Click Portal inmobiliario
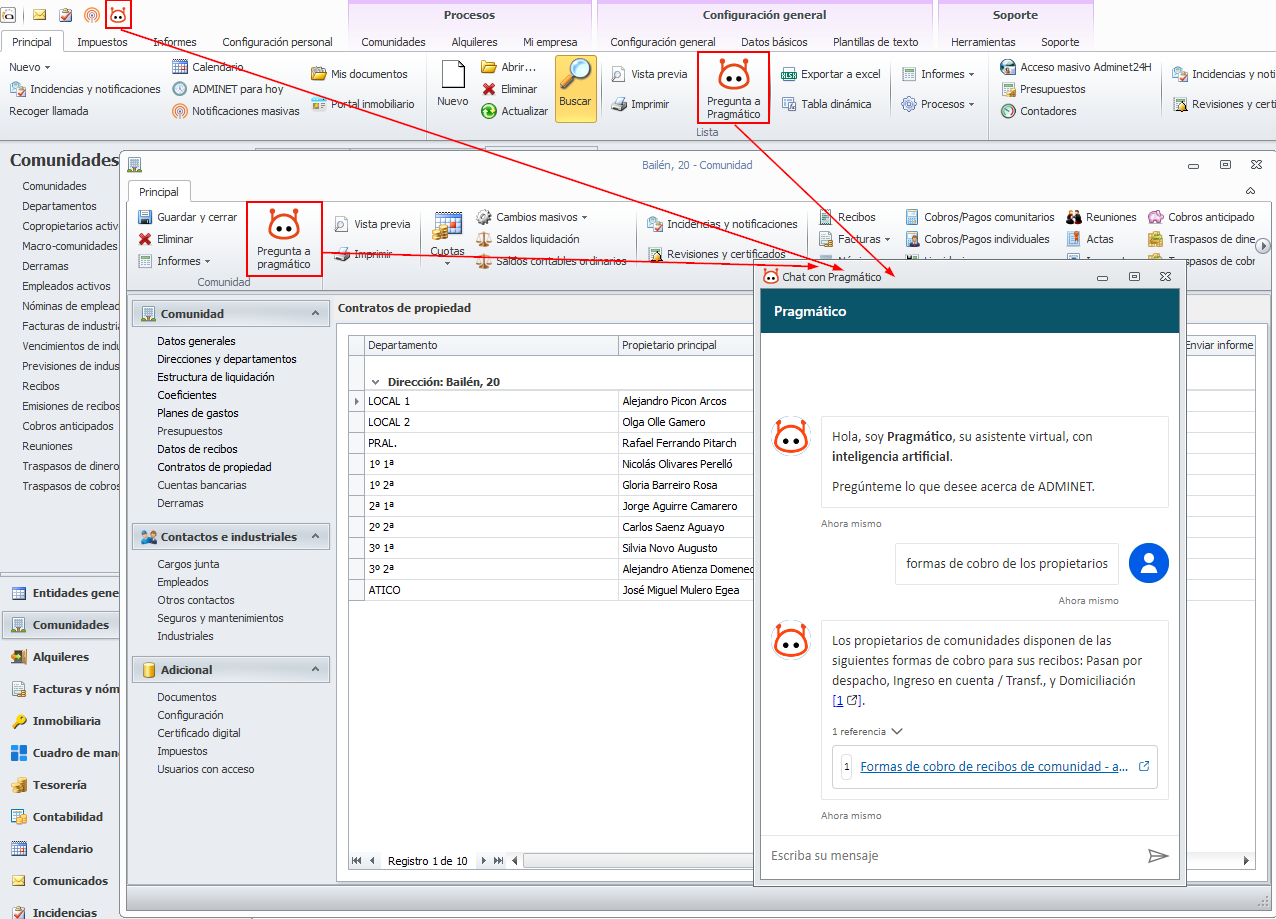 (x=362, y=104)
